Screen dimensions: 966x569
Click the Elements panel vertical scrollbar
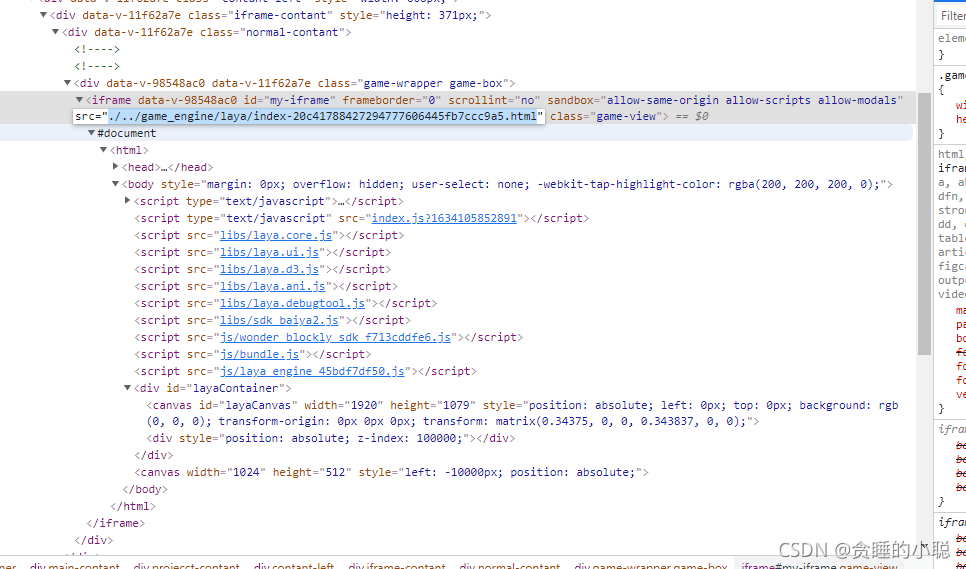point(924,224)
